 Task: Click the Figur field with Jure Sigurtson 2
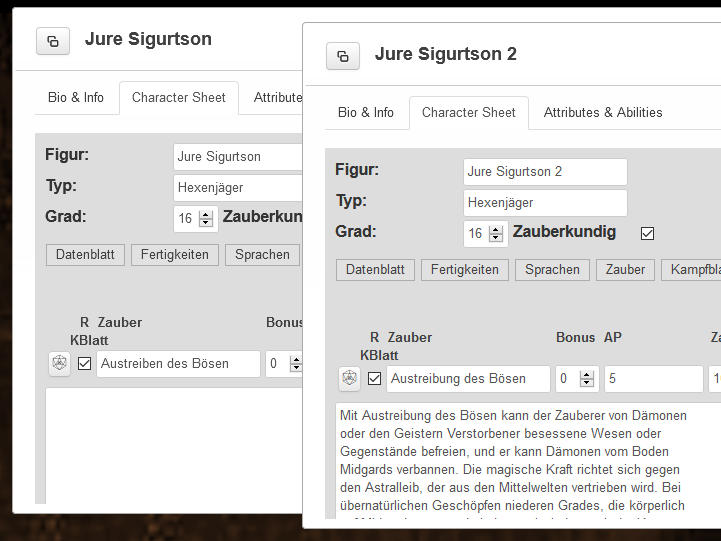[545, 172]
